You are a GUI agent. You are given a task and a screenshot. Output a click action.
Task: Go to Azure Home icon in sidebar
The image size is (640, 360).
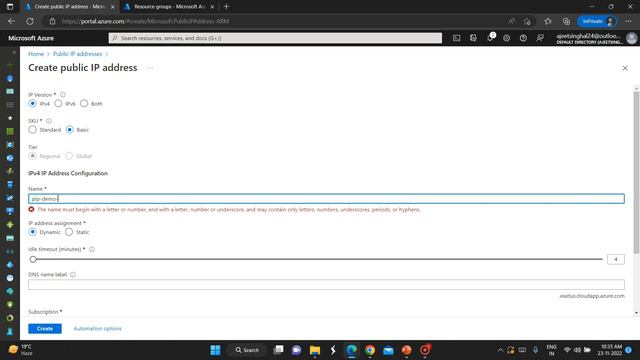click(x=10, y=78)
